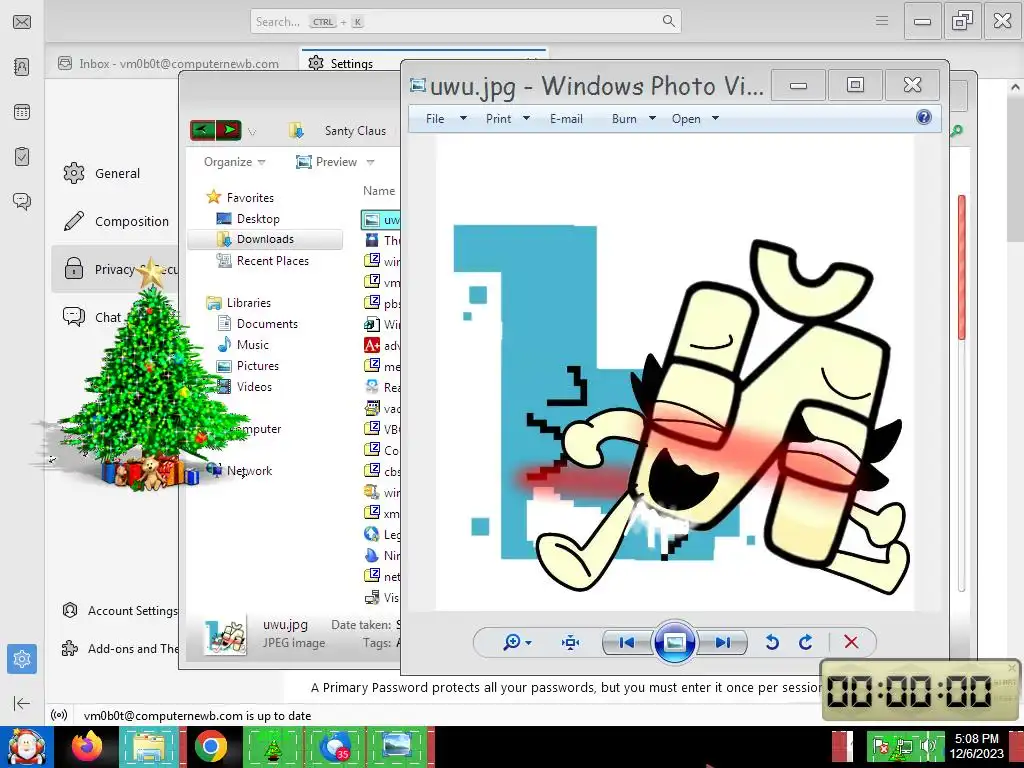This screenshot has width=1024, height=768.
Task: Select Documents library in Explorer
Action: pos(266,324)
